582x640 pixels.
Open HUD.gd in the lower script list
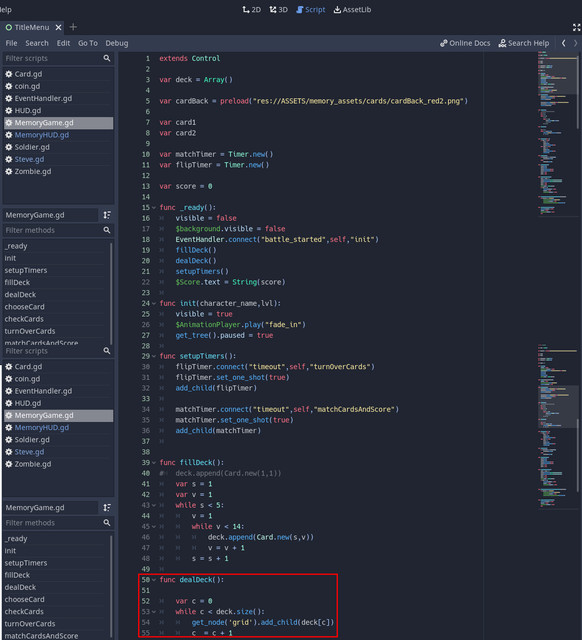click(58, 403)
